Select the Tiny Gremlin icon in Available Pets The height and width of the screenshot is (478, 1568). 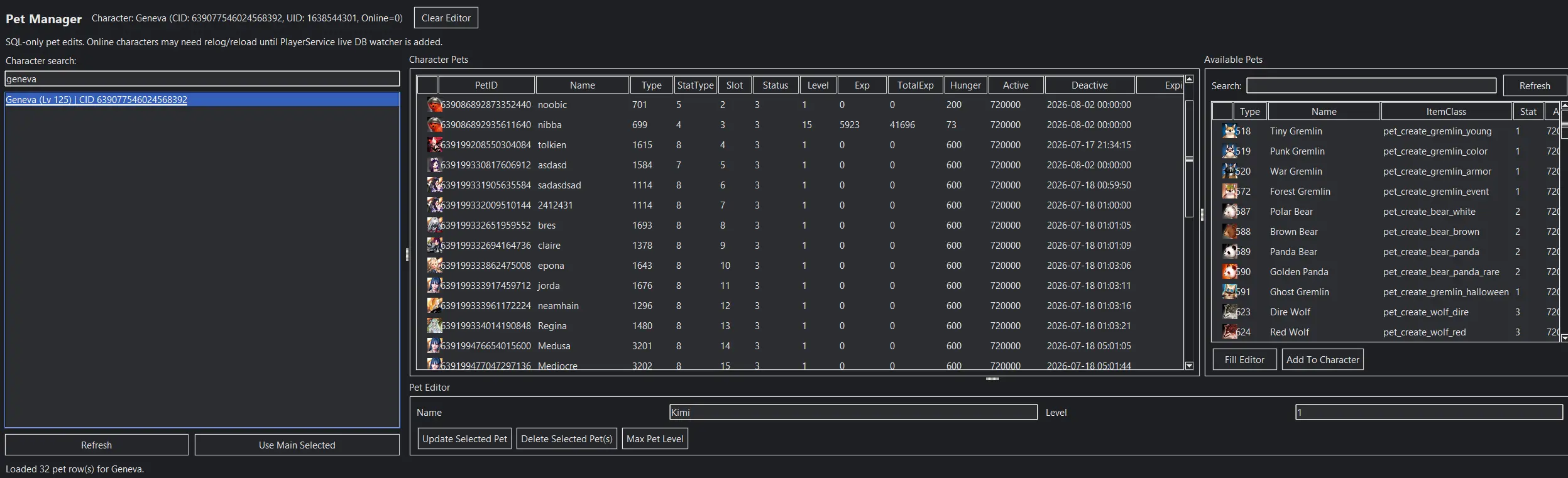[1229, 131]
